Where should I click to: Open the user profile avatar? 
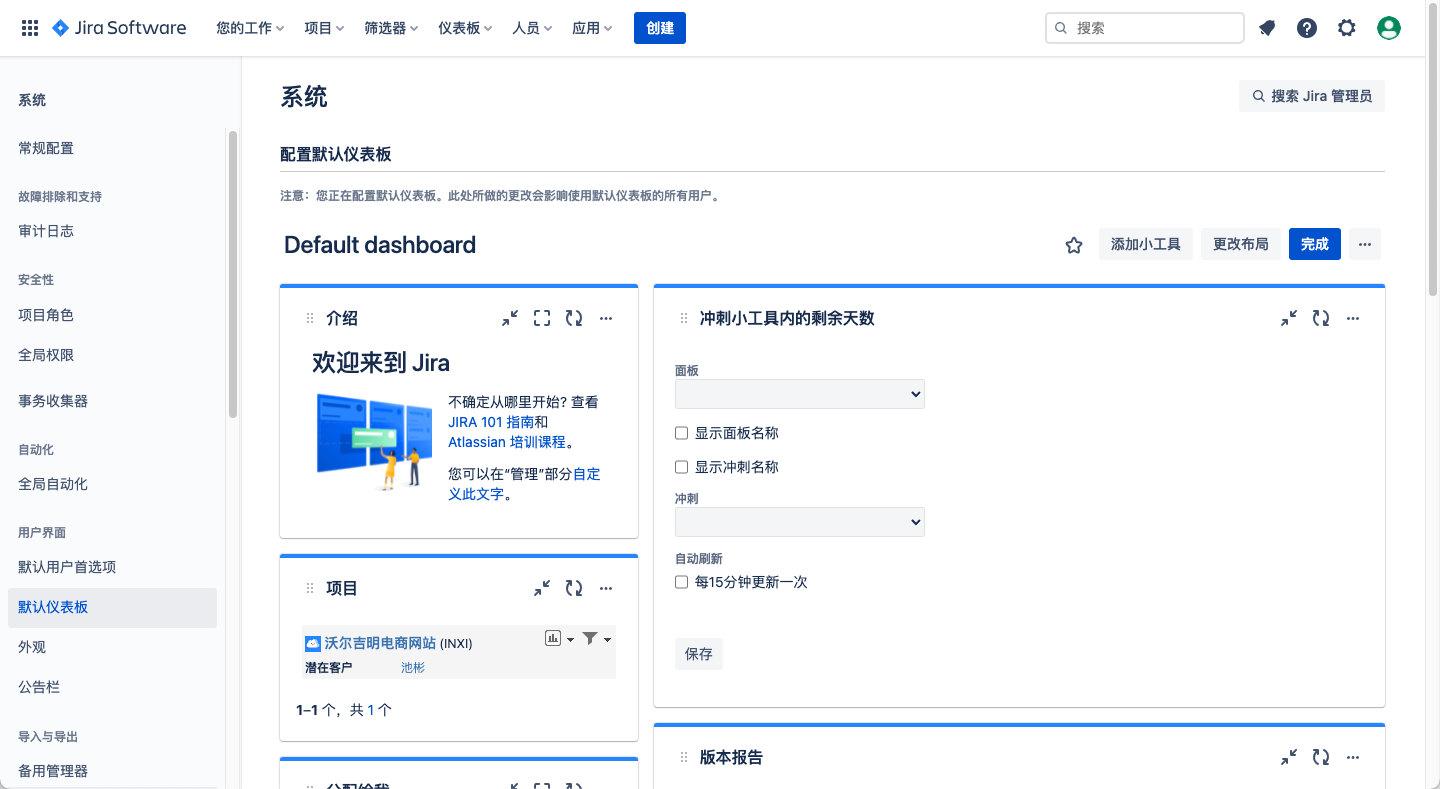click(1389, 28)
